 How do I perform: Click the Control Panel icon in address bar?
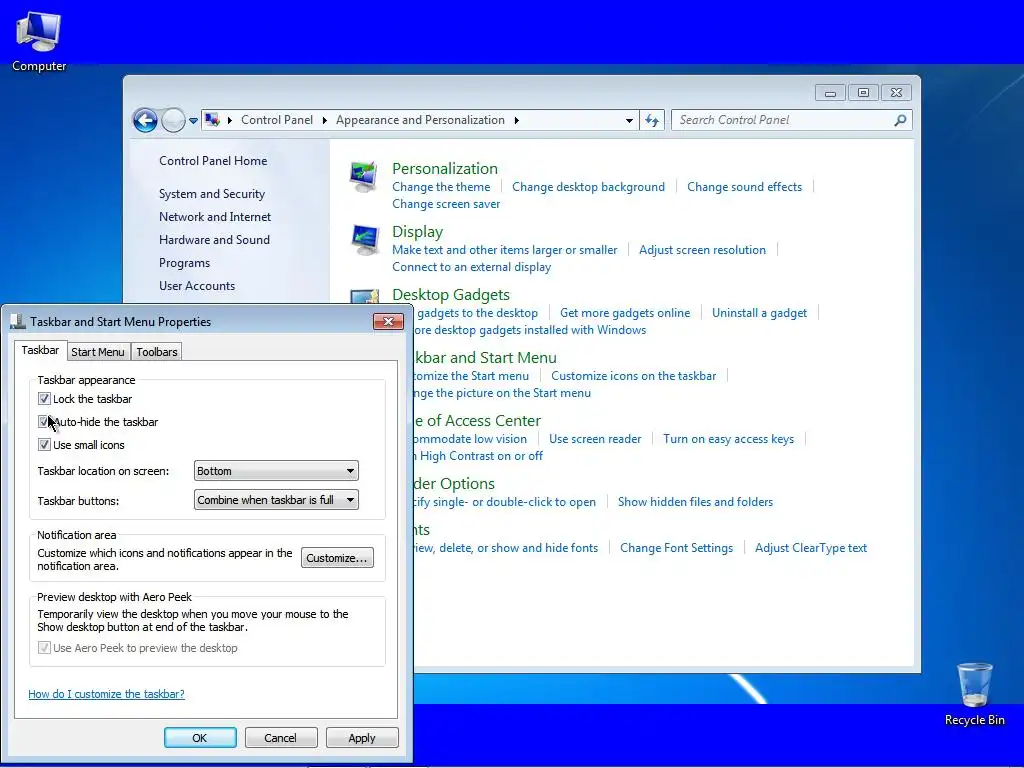(212, 120)
